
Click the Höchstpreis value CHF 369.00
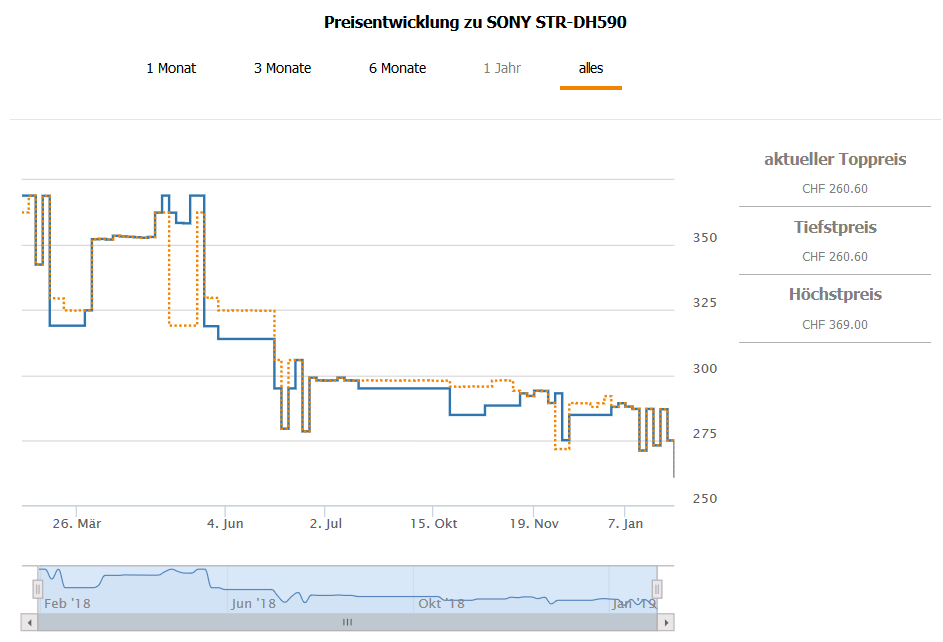(x=835, y=324)
